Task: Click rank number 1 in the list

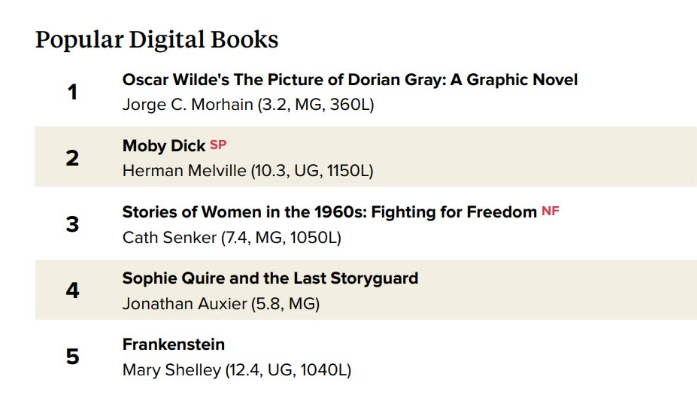Action: pos(72,92)
